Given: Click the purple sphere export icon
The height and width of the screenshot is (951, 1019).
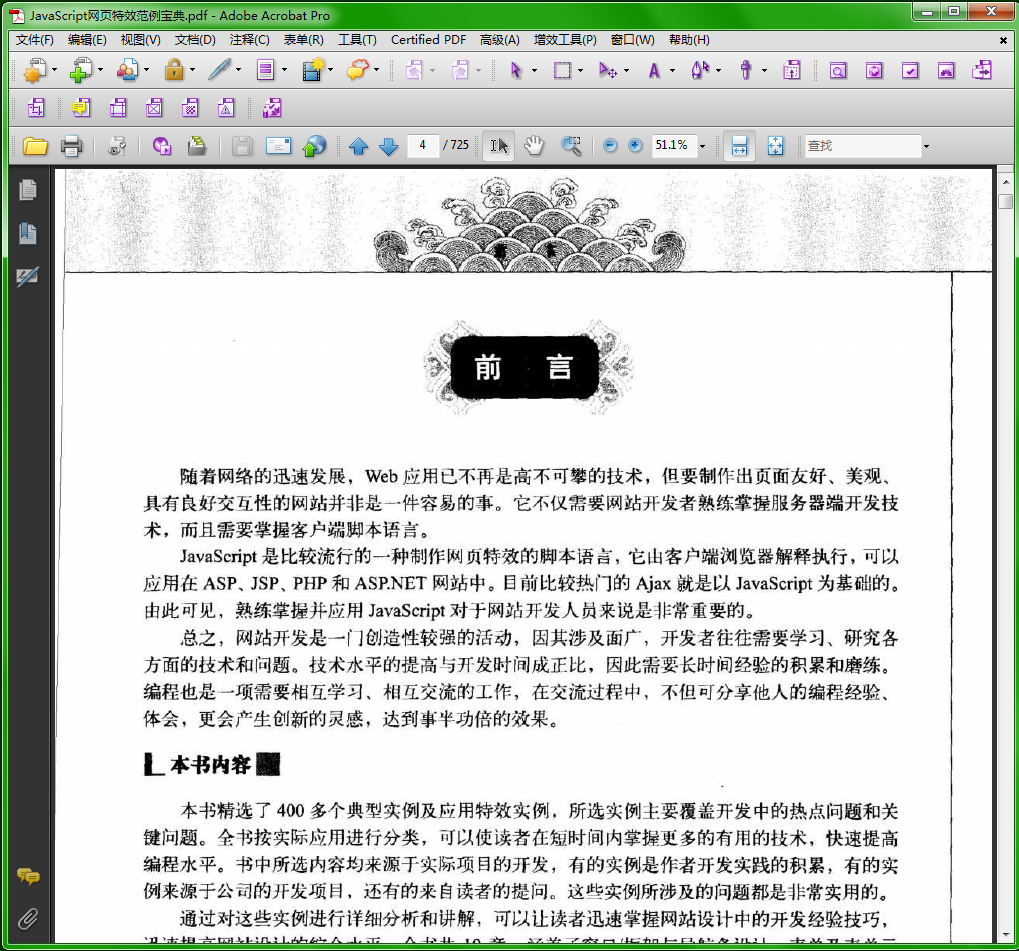Looking at the screenshot, I should click(x=162, y=146).
